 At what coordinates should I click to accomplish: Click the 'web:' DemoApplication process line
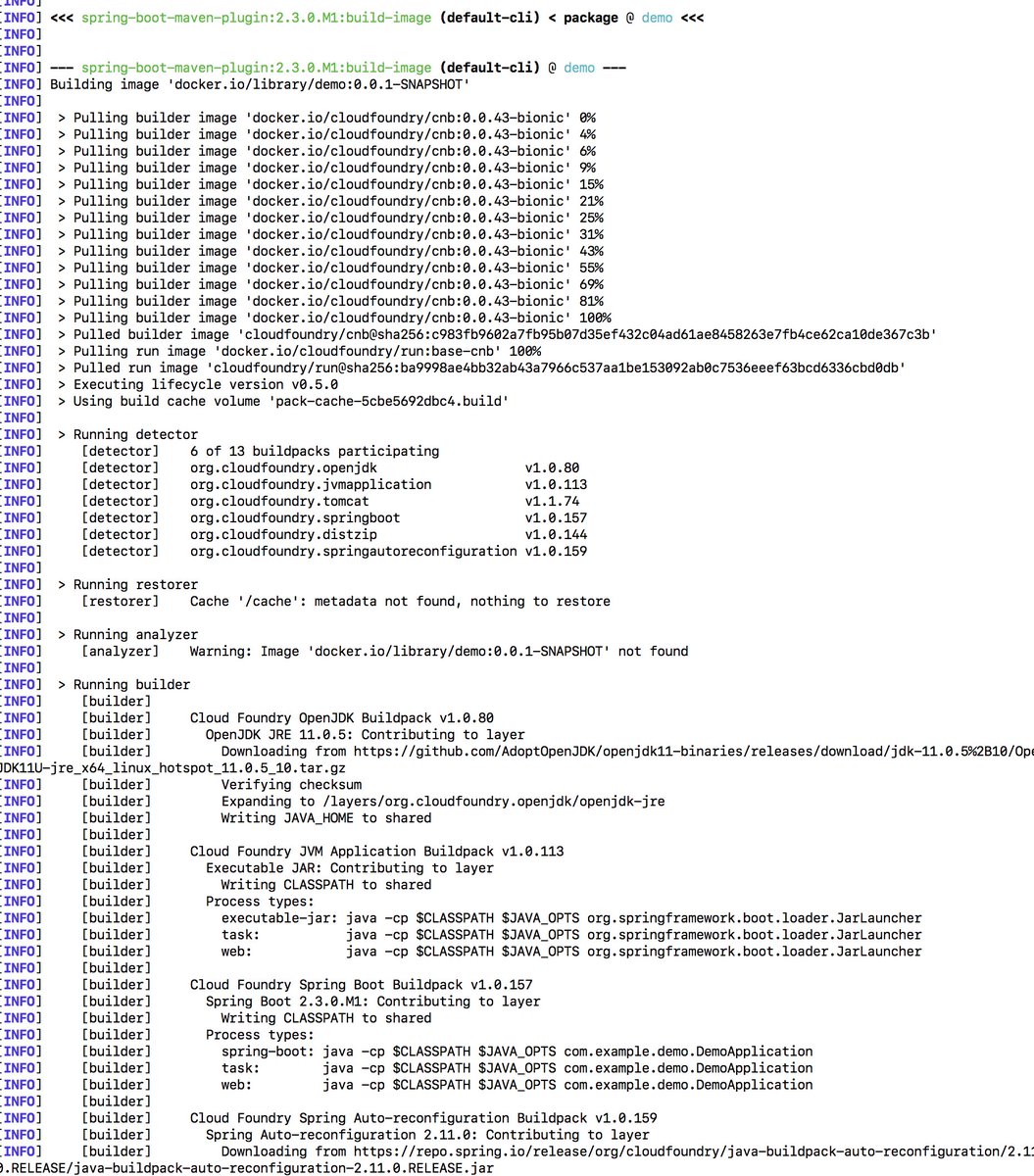click(x=517, y=1084)
